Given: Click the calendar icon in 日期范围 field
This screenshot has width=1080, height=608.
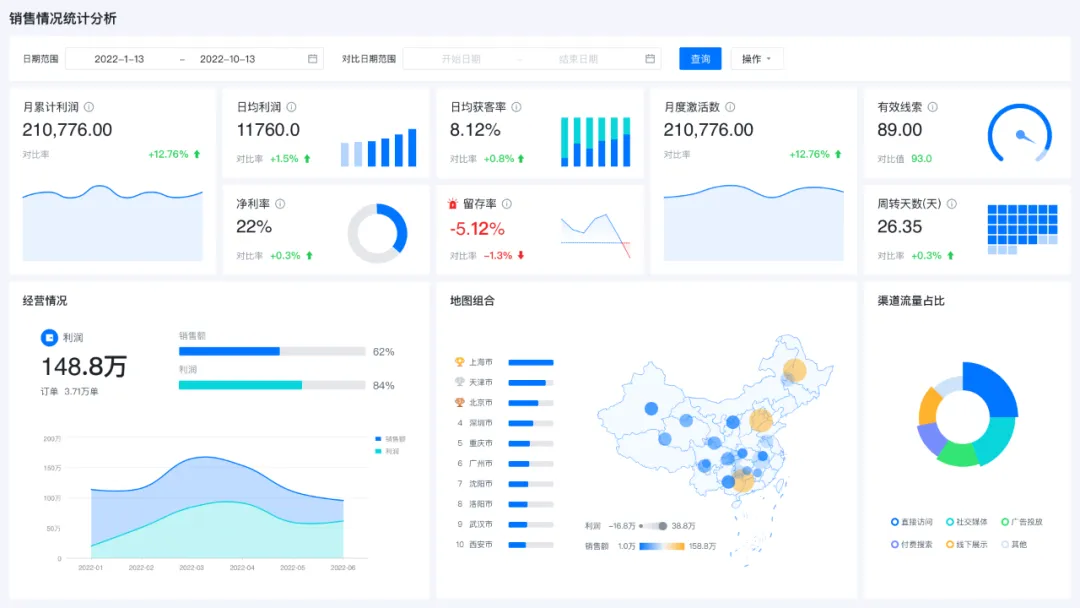Looking at the screenshot, I should 312,59.
